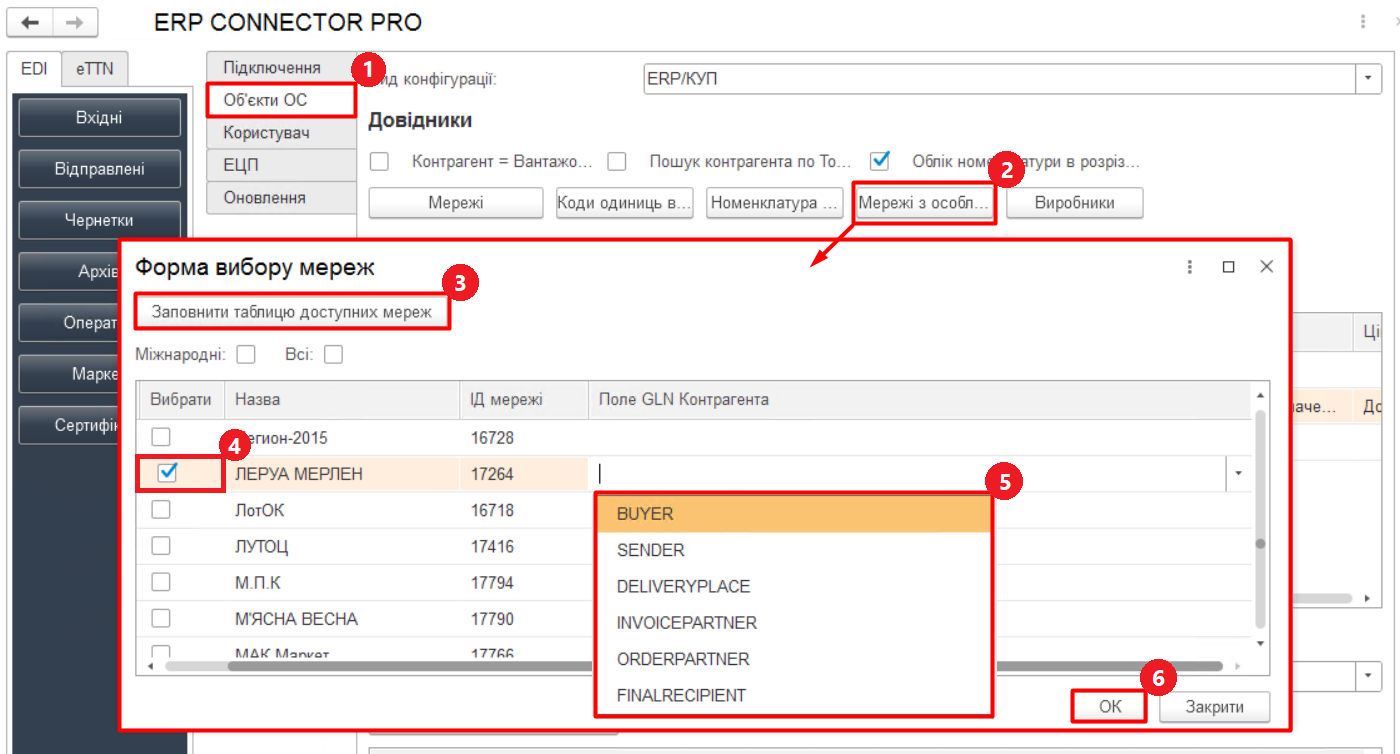Screen dimensions: 1400x754
Task: Open the Вхідні sidebar section
Action: tap(99, 118)
